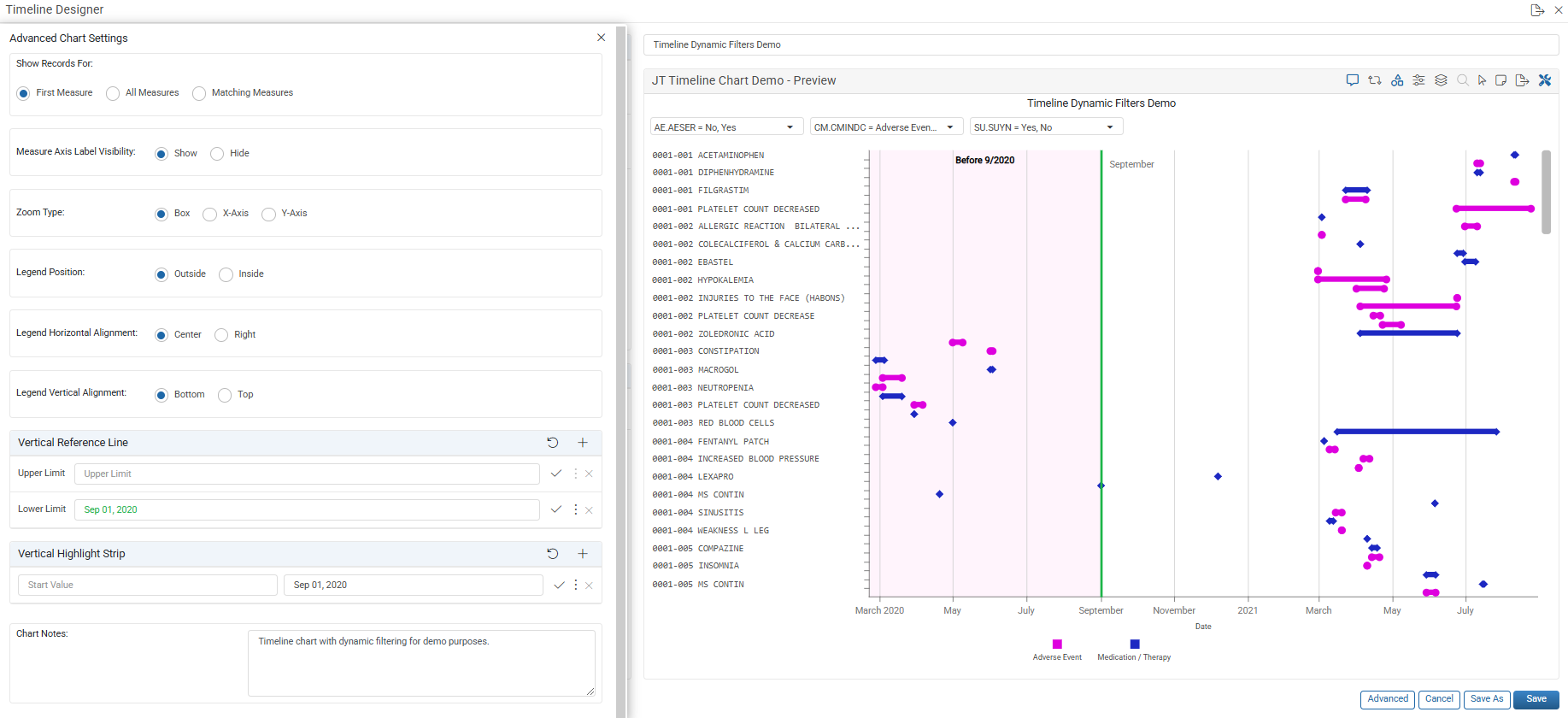Click the Adverse Event legend swatch
Screen dimensions: 1568x718
tap(1057, 644)
